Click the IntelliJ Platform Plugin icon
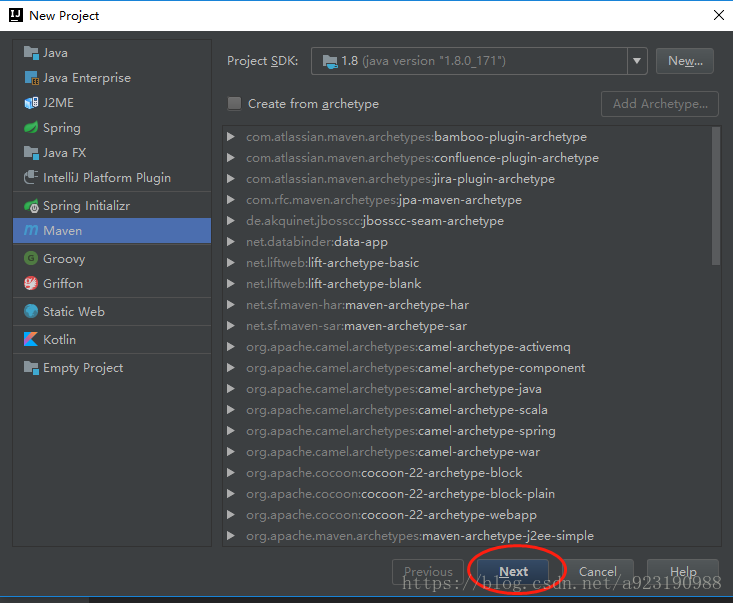733x603 pixels. tap(31, 178)
